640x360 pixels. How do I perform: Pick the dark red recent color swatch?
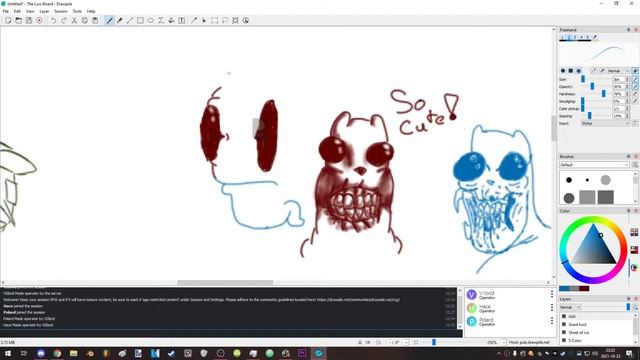(x=584, y=289)
